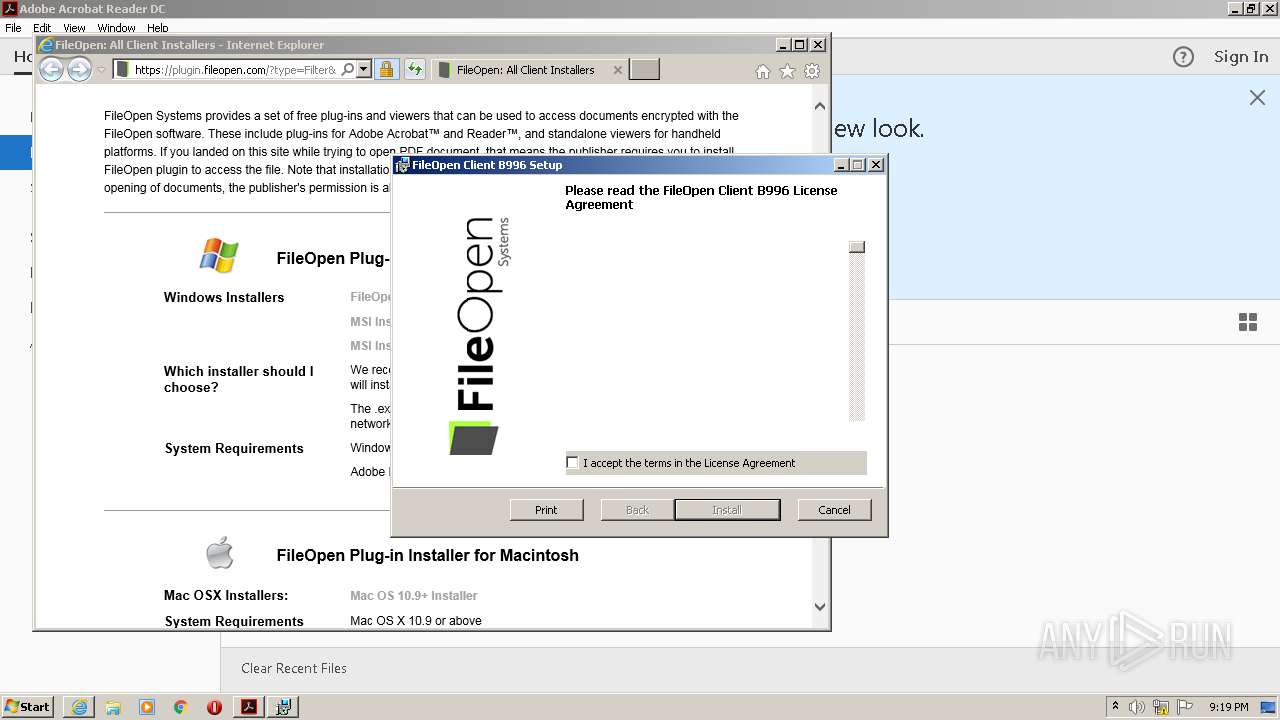The width and height of the screenshot is (1280, 720).
Task: Show hidden system tray icons
Action: [1116, 707]
